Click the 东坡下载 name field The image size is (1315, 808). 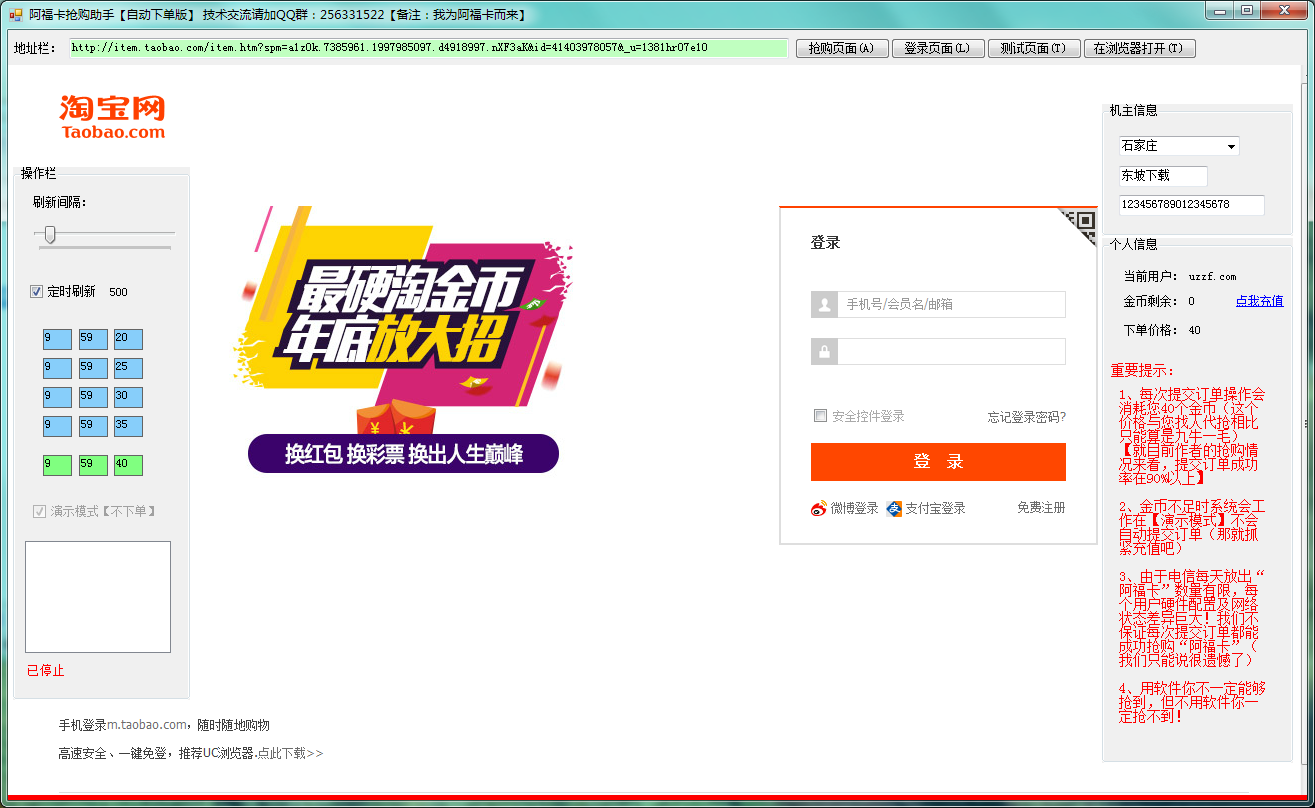1163,176
